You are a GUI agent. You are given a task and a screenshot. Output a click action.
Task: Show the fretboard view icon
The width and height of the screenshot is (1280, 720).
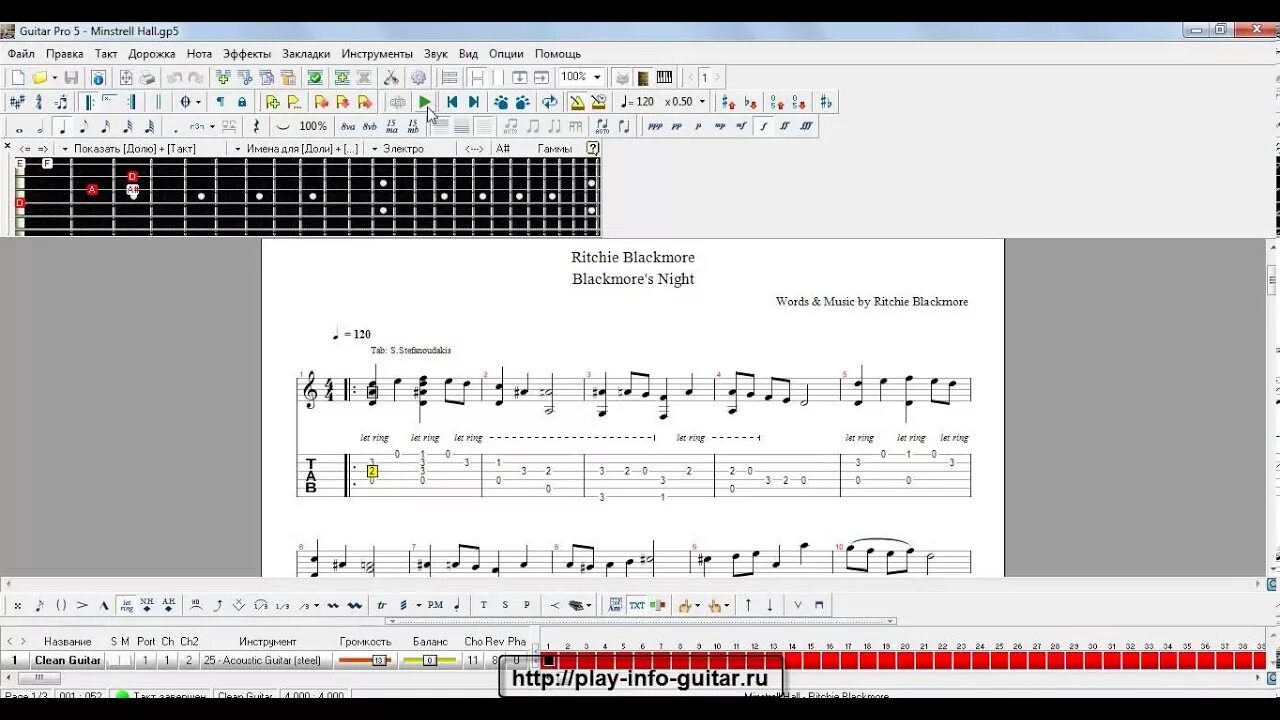click(643, 78)
